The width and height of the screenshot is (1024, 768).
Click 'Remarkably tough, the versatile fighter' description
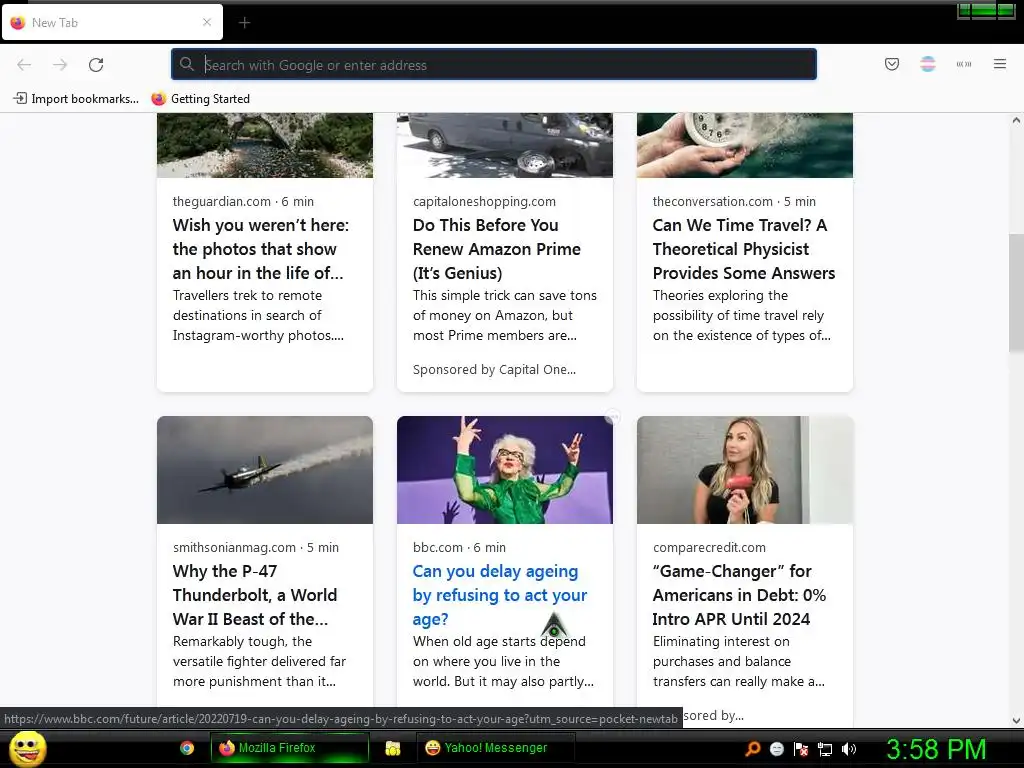259,662
